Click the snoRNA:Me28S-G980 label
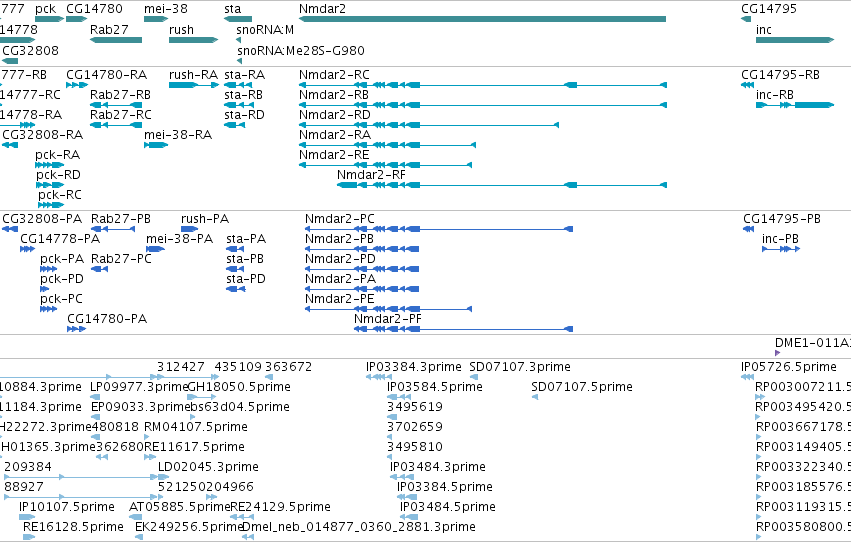Image resolution: width=851 pixels, height=542 pixels. [x=301, y=50]
